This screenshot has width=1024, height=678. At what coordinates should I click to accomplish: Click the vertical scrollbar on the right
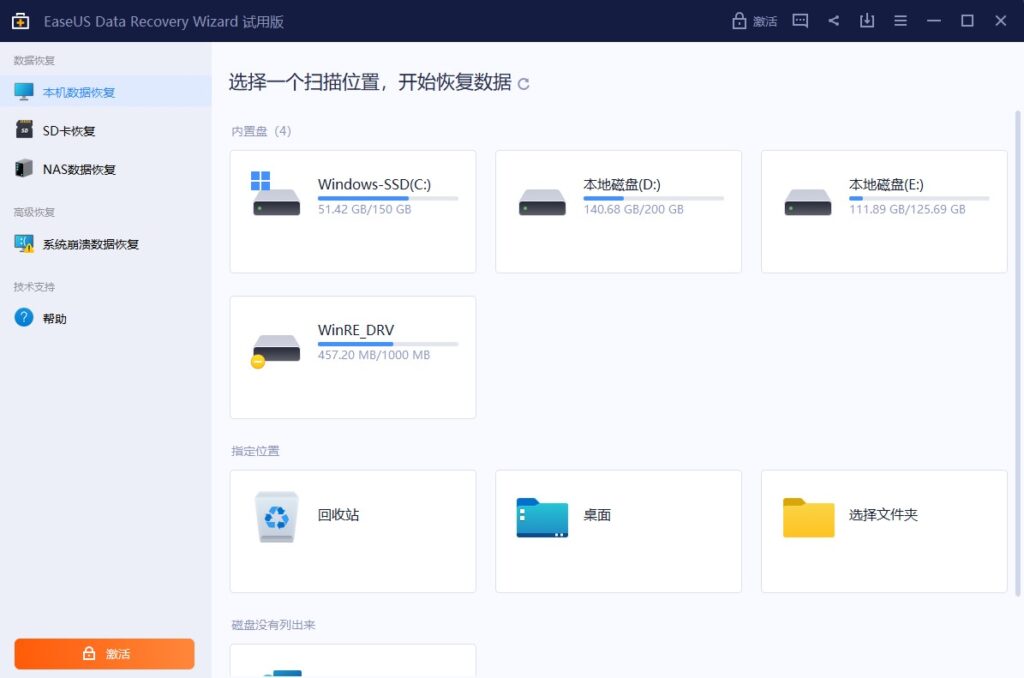[x=1017, y=353]
